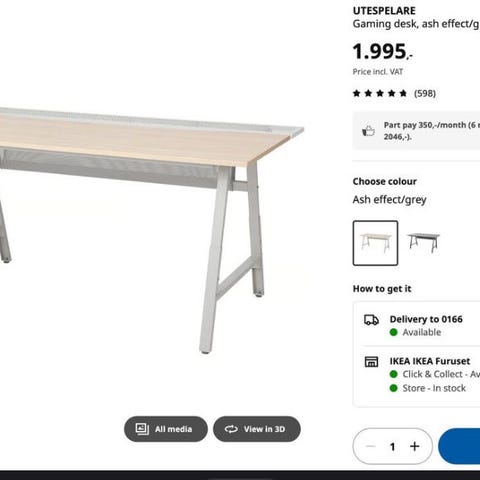Select the black desk colour thumbnail

click(x=423, y=243)
